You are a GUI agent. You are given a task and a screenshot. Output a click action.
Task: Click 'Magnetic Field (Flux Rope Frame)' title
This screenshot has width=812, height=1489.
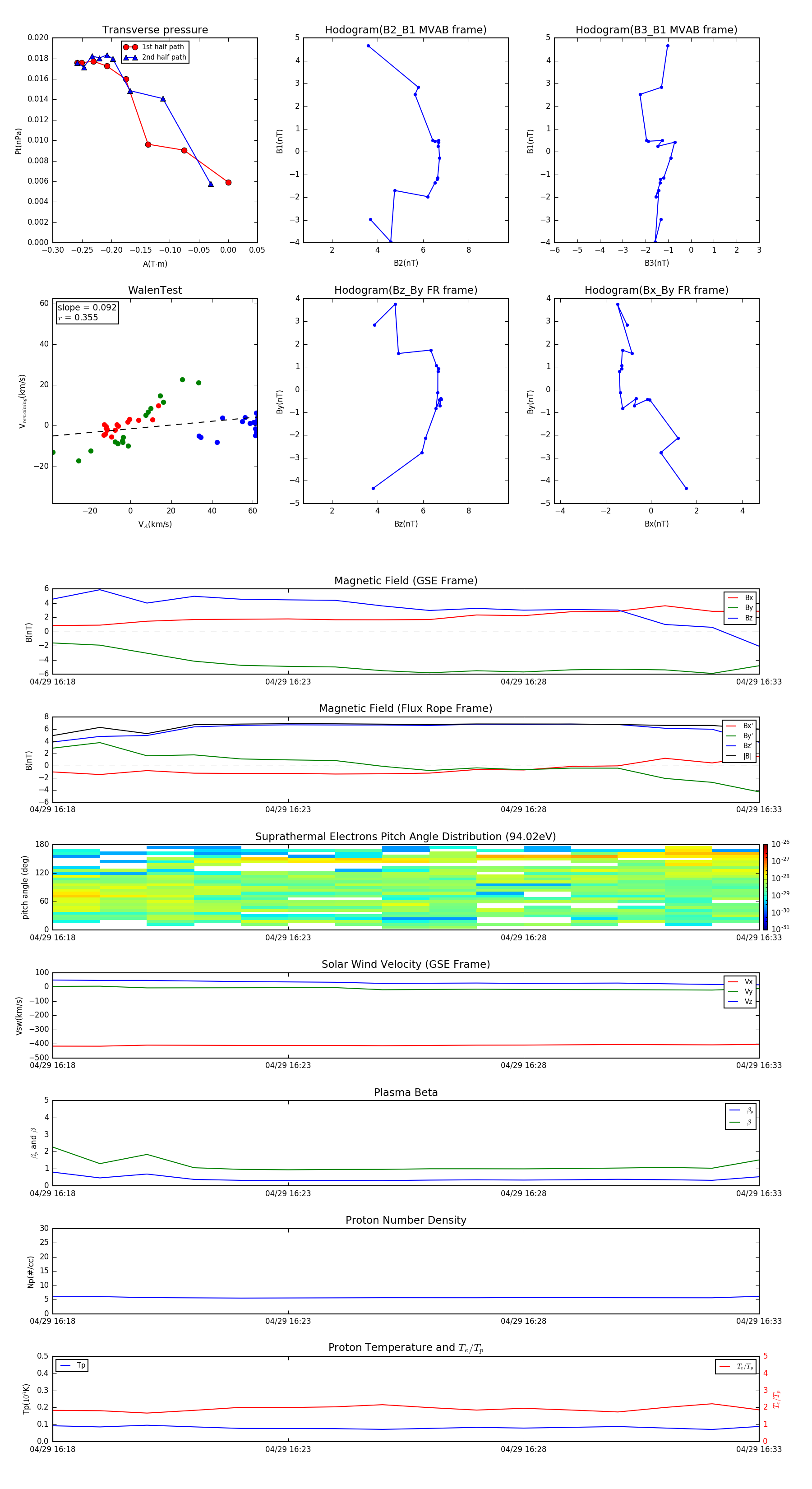coord(406,709)
